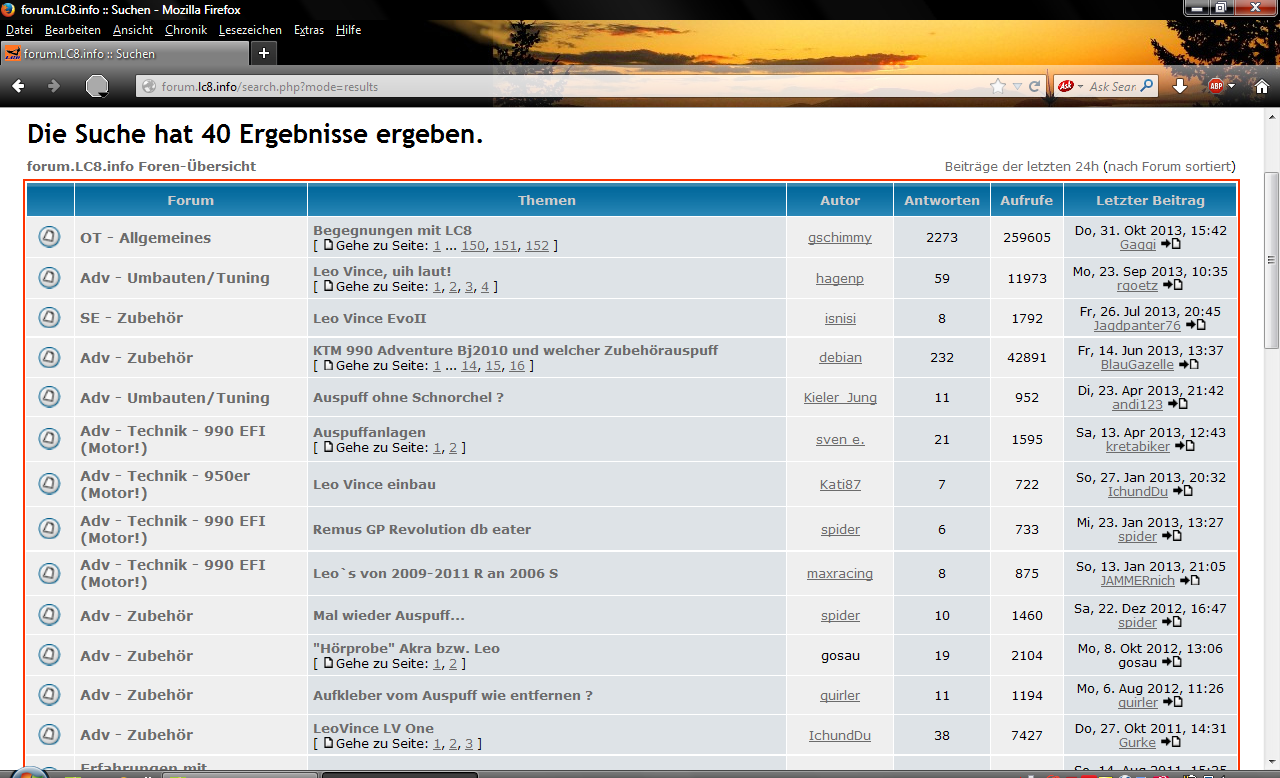This screenshot has height=778, width=1280.
Task: Click the Firefox home icon
Action: coord(1261,87)
